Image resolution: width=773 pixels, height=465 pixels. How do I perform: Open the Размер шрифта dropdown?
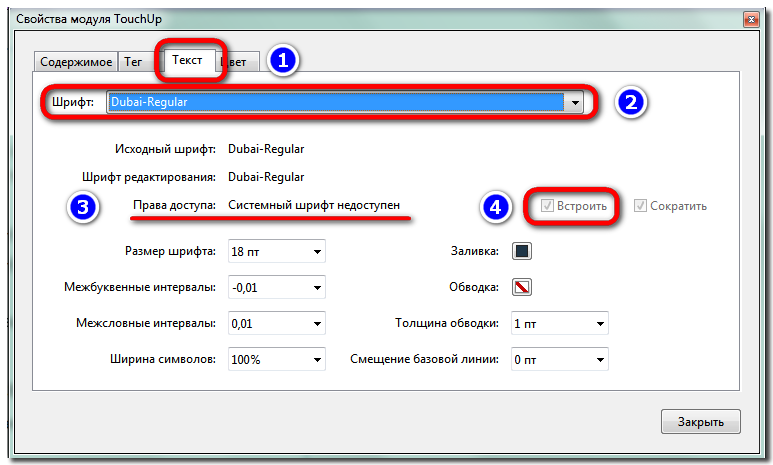317,252
